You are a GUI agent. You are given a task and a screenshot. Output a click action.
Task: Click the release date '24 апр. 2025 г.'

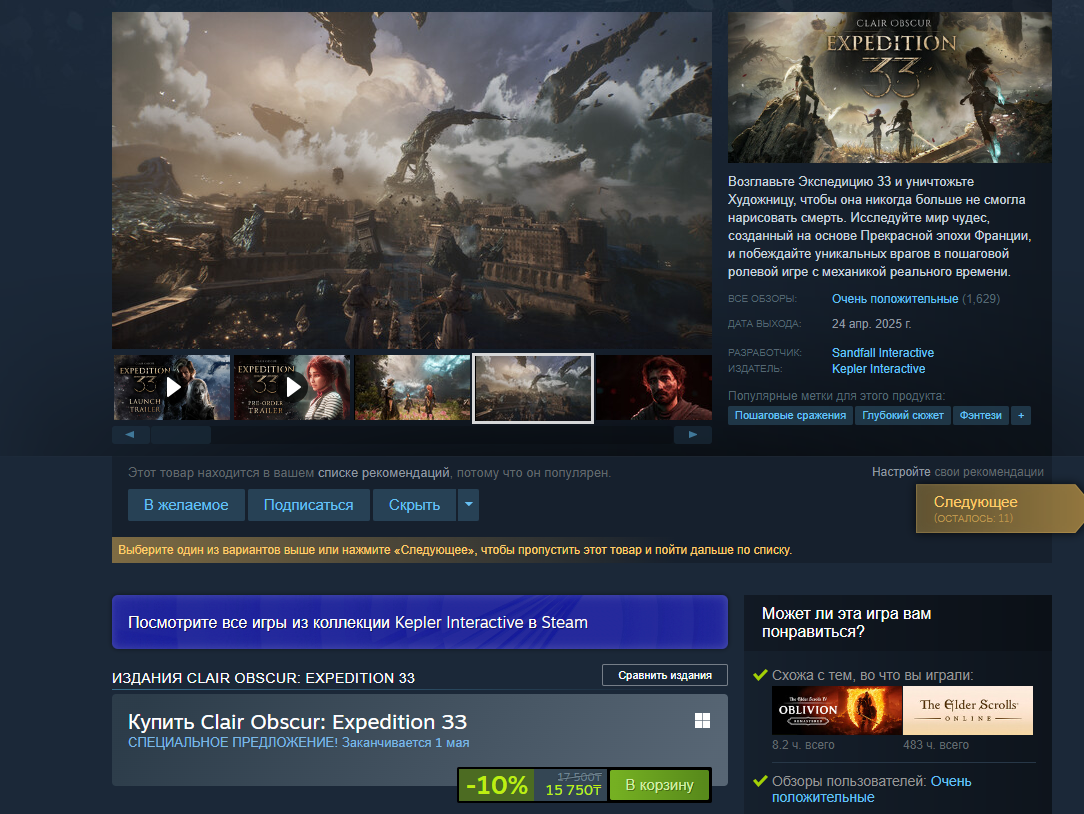[871, 324]
